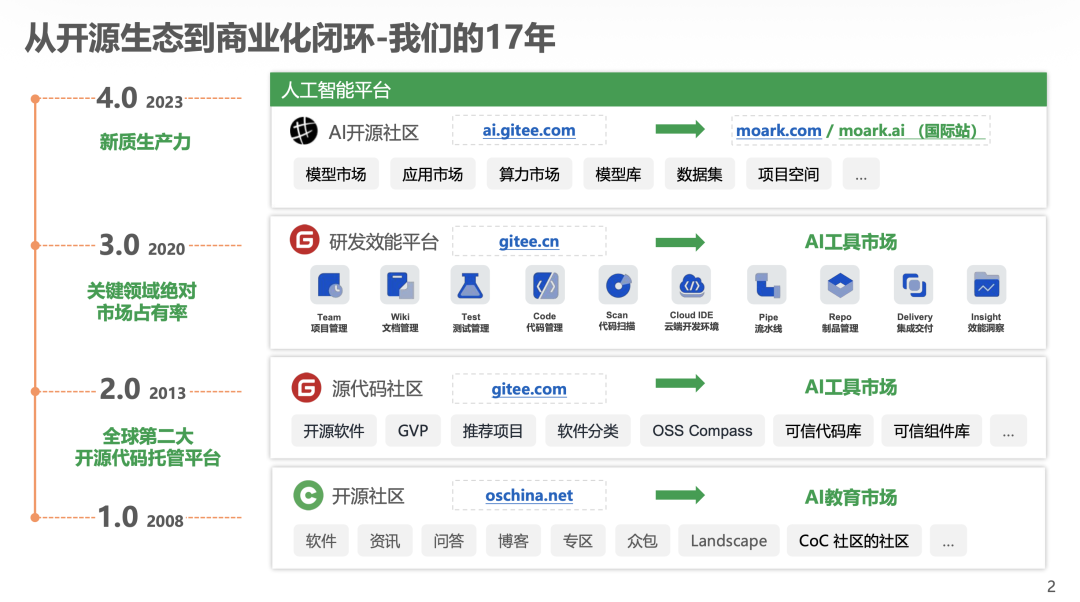Open the oschina.net link
This screenshot has height=602, width=1080.
pos(529,495)
